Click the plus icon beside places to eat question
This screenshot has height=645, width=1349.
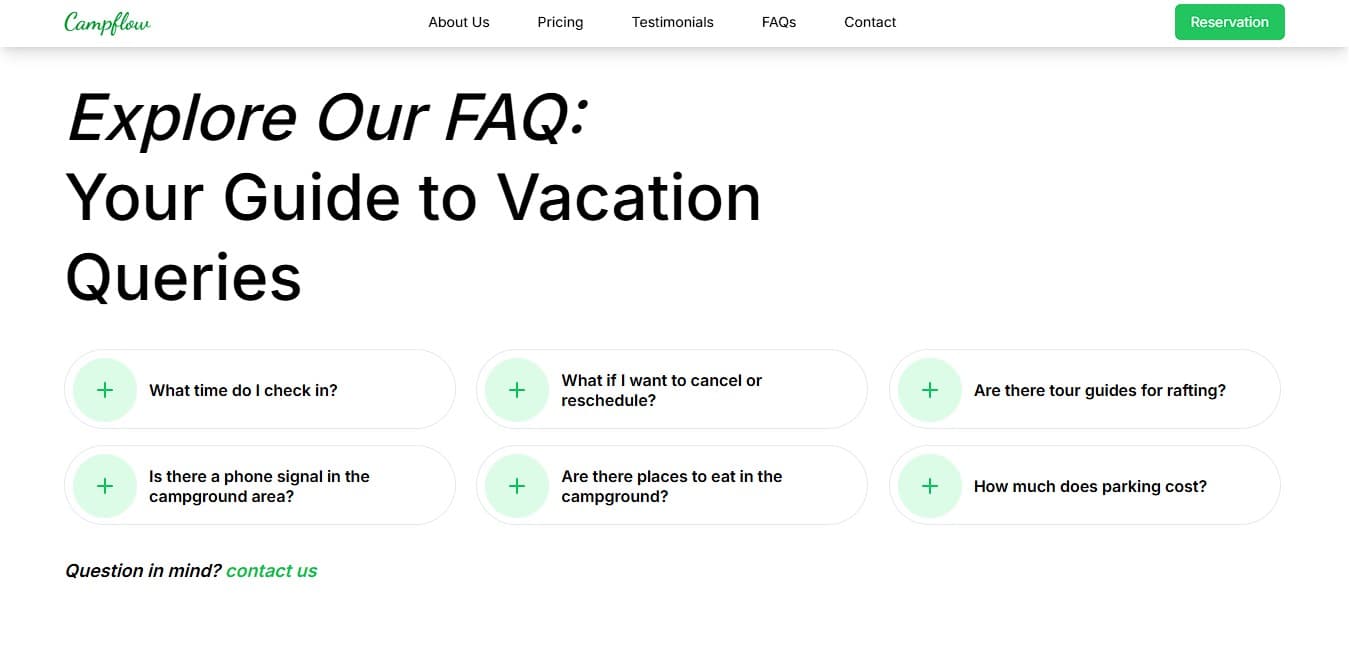517,486
